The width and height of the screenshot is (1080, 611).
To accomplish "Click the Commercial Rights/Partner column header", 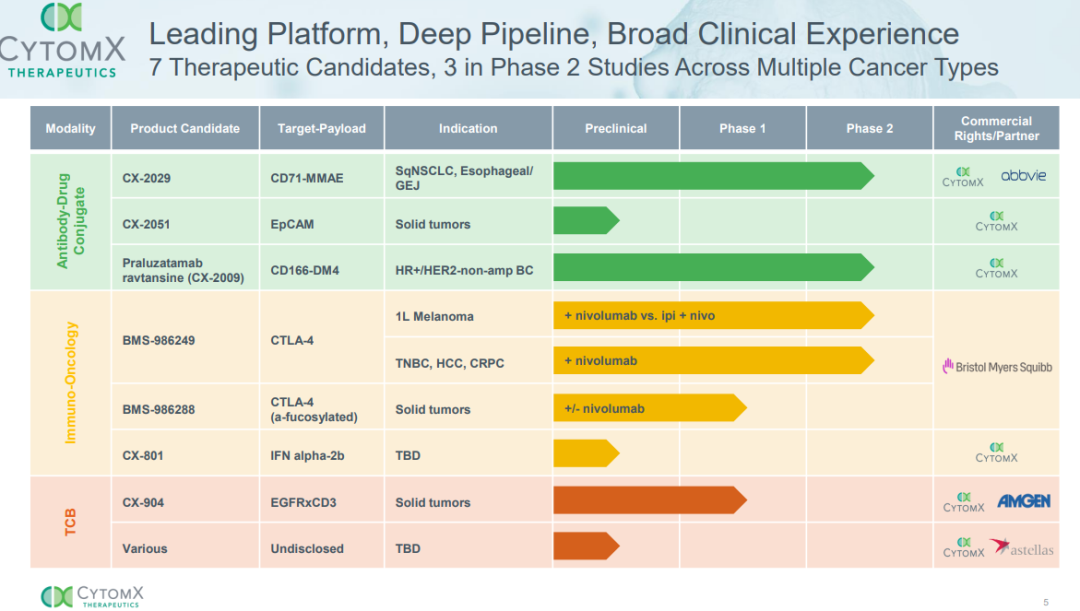I will tap(996, 128).
